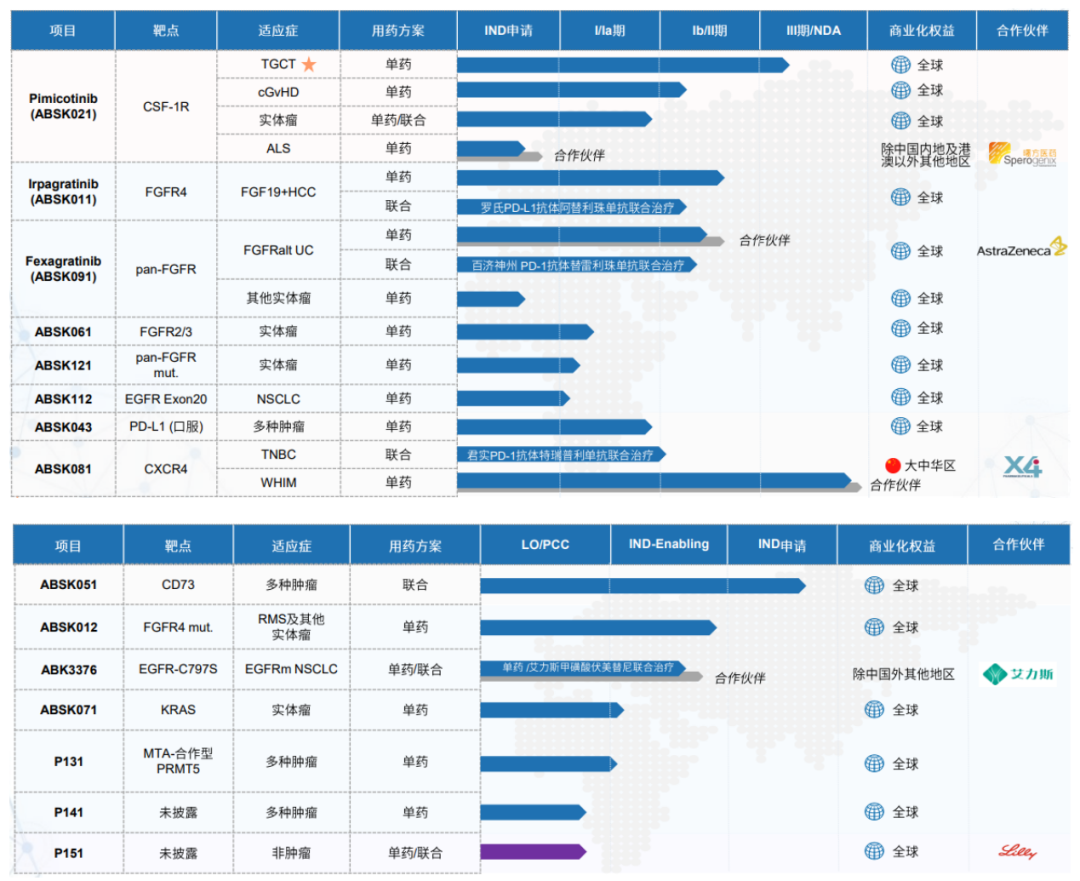This screenshot has width=1080, height=881.
Task: Click the green 艾力斯 partner logo
Action: 1018,673
